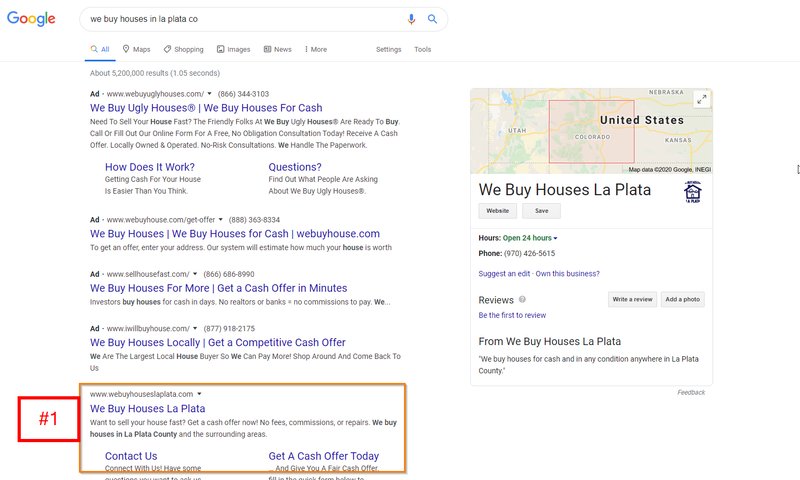Click the Save button in knowledge panel
Screen dimensions: 800x480
click(x=541, y=211)
